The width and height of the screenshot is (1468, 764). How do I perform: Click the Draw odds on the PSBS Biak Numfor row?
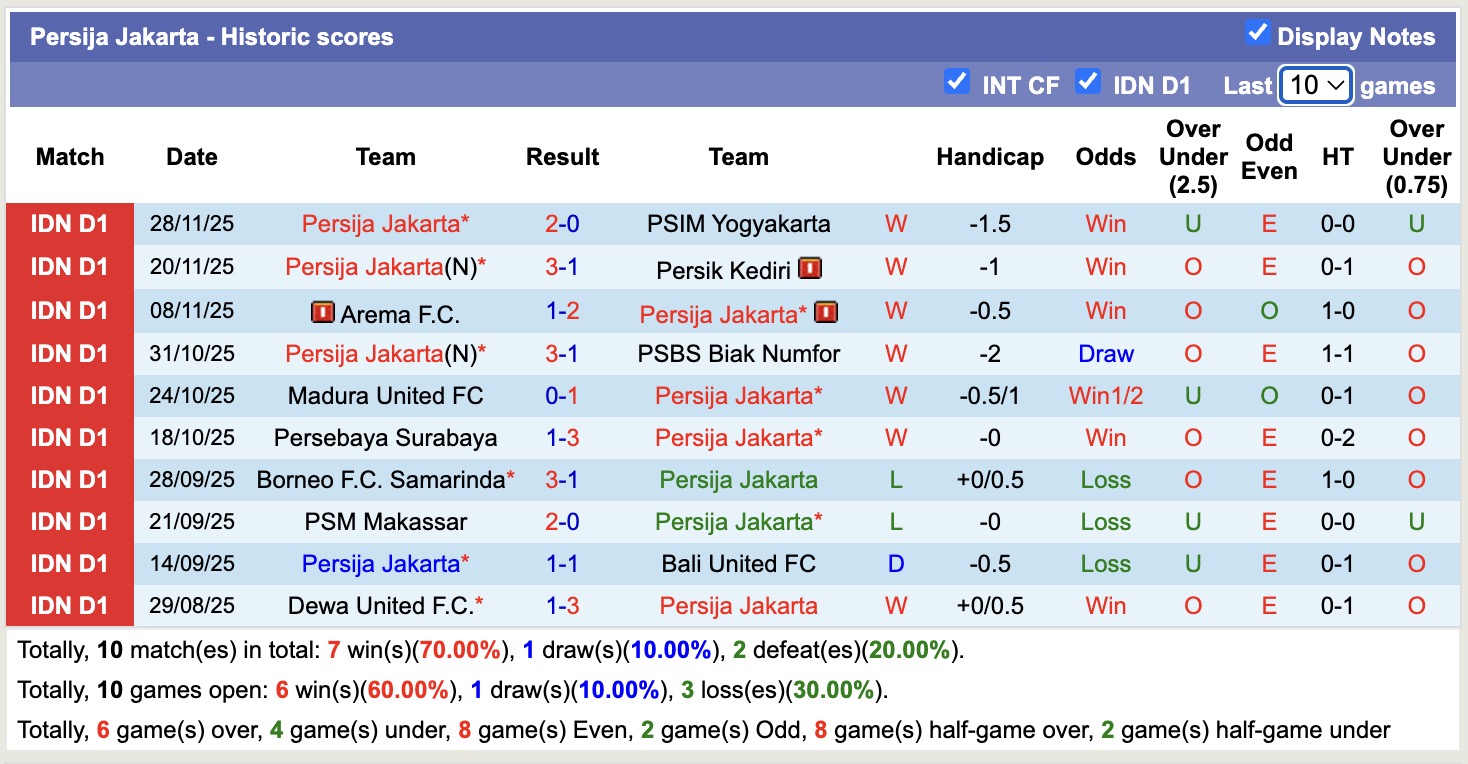pos(1105,353)
